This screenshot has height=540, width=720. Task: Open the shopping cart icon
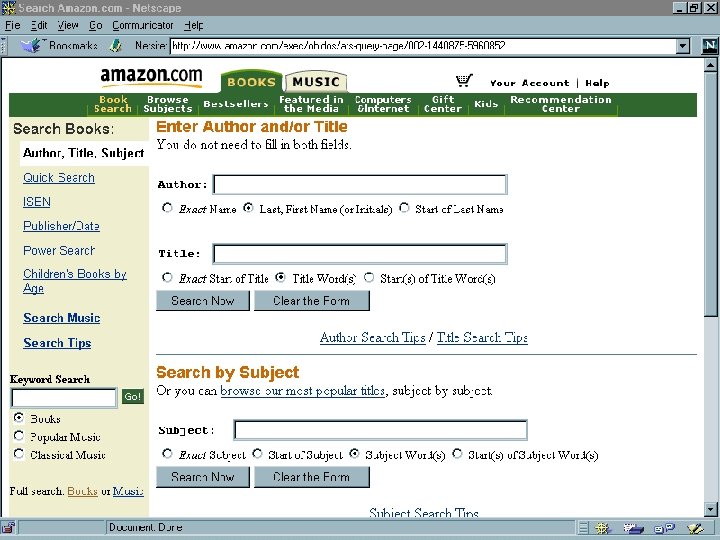click(x=464, y=81)
